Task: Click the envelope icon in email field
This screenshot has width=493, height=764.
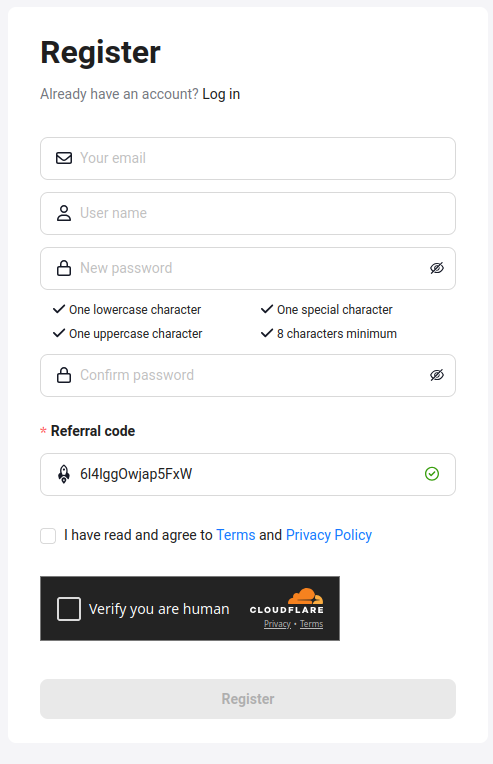Action: (64, 158)
